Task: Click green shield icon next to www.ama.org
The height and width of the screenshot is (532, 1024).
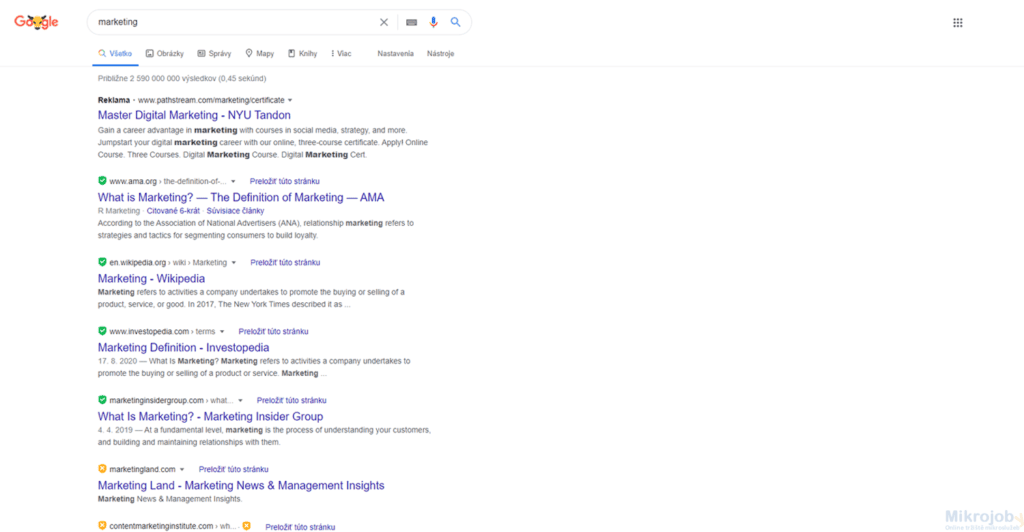Action: (x=102, y=181)
